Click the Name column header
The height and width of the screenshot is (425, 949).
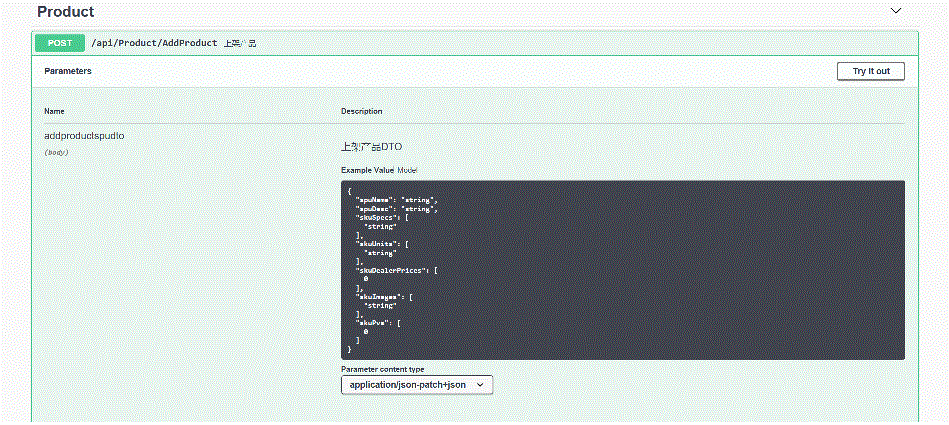point(54,111)
